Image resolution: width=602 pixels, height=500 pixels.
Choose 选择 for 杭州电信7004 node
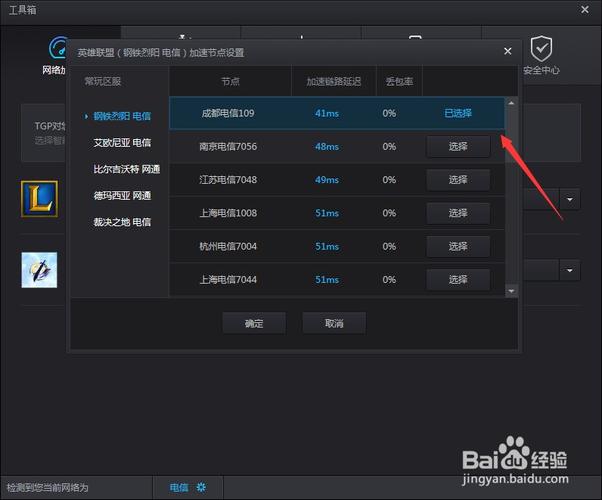[x=458, y=246]
